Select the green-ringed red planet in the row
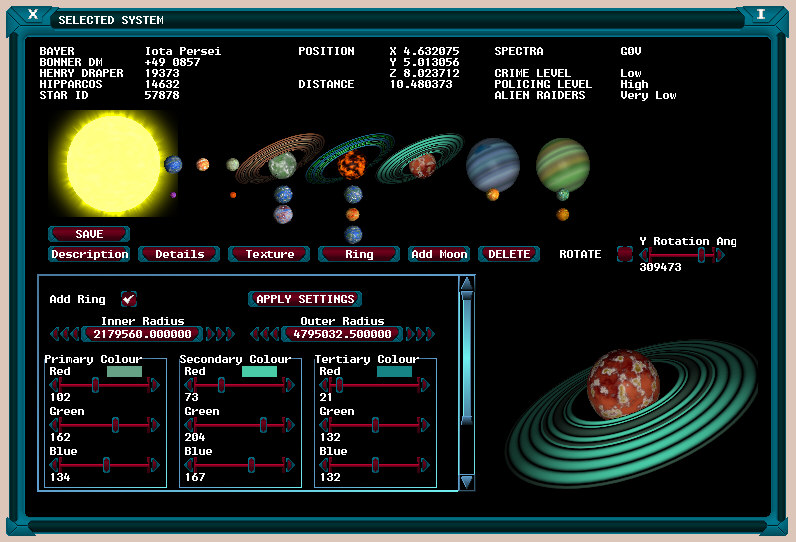Image resolution: width=796 pixels, height=542 pixels. coord(423,164)
